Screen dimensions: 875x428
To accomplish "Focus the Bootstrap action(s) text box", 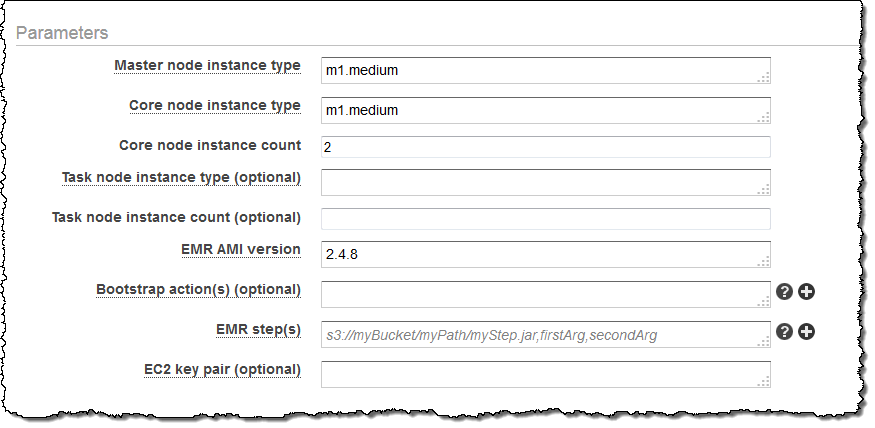I will click(x=545, y=293).
